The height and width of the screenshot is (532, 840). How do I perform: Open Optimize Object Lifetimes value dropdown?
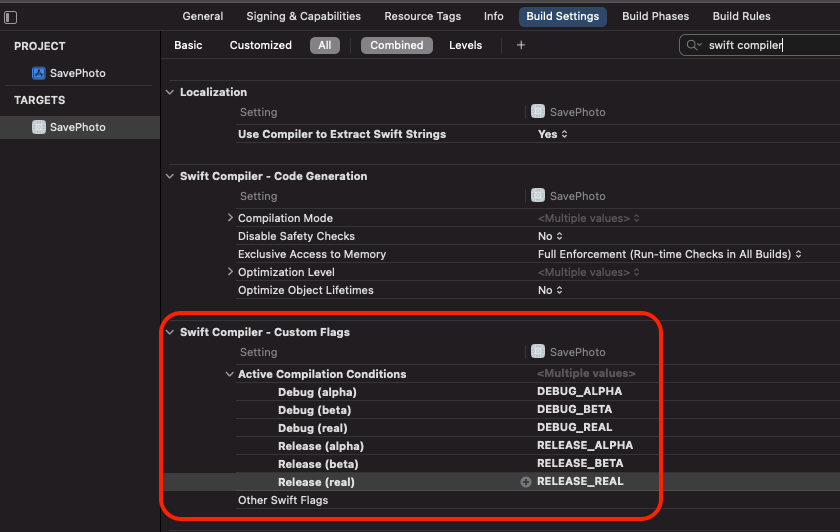tap(550, 290)
